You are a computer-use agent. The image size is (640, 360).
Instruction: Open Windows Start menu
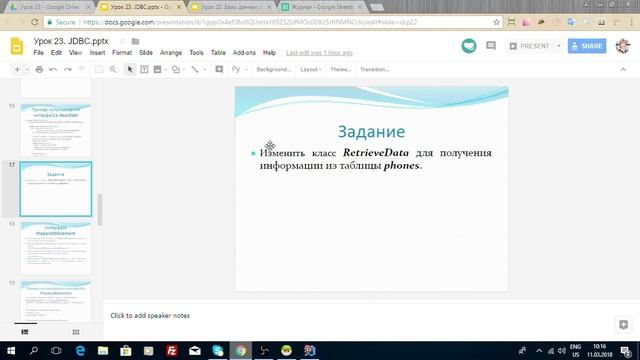(11, 351)
